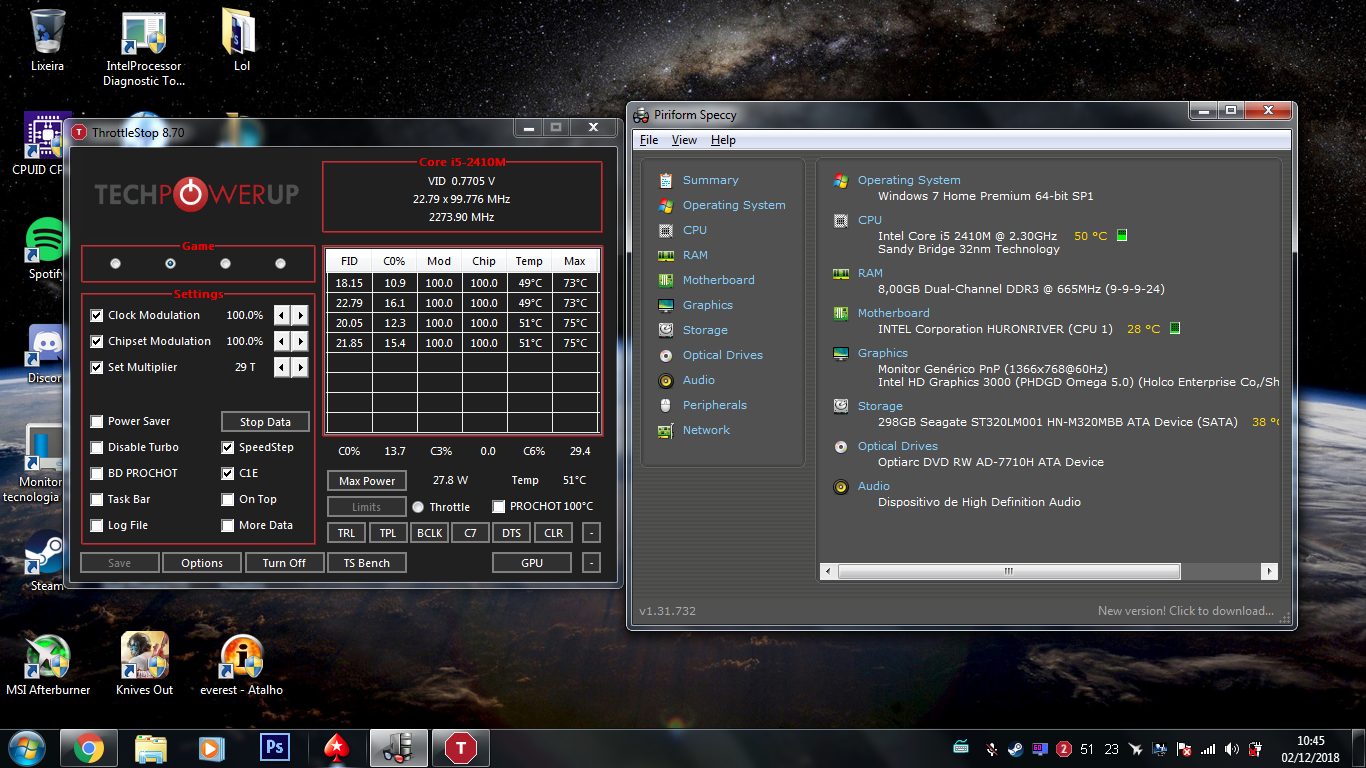
Task: Uncheck the SpeedStep option
Action: click(228, 447)
